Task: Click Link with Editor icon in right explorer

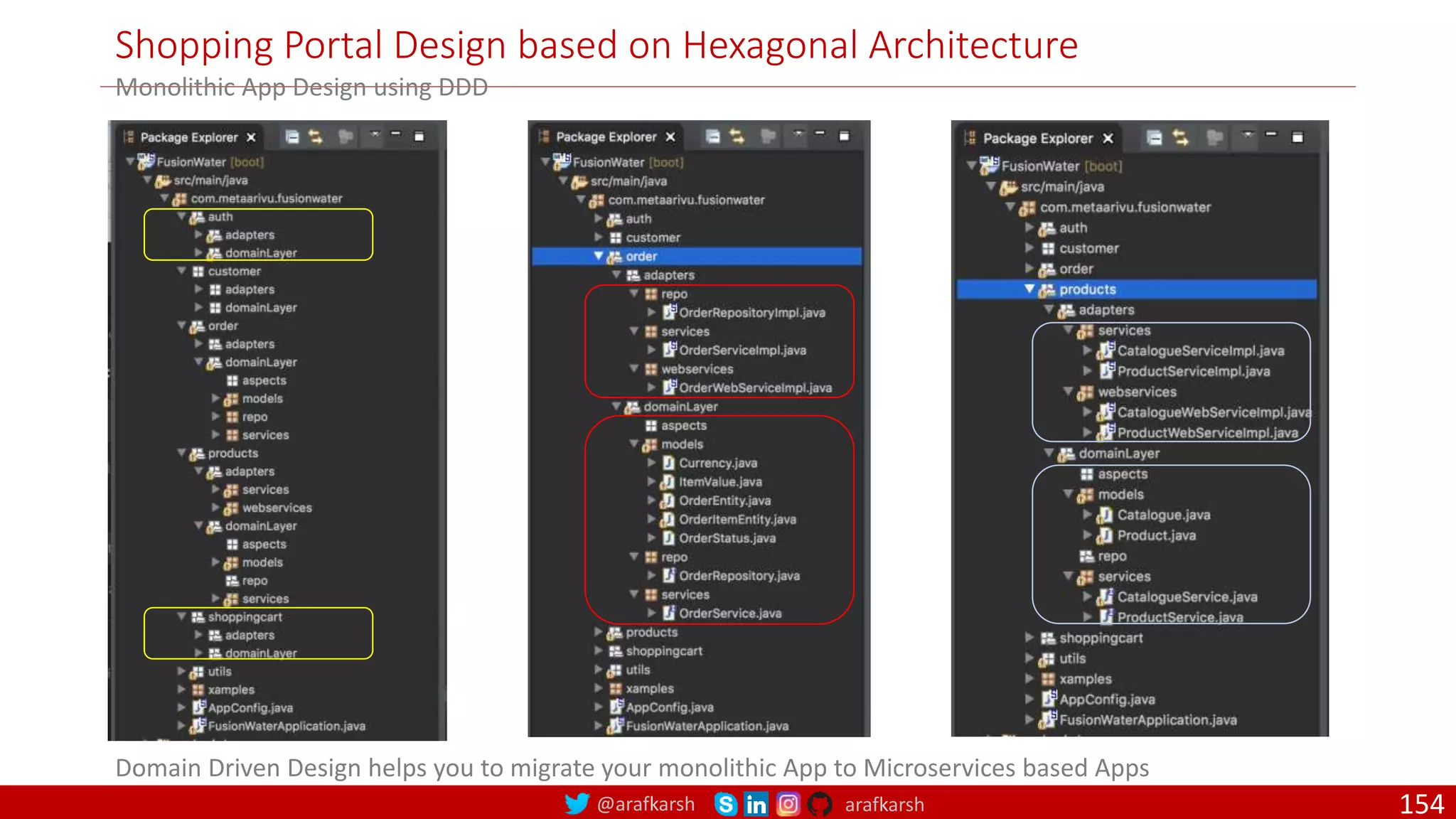Action: pyautogui.click(x=1181, y=138)
